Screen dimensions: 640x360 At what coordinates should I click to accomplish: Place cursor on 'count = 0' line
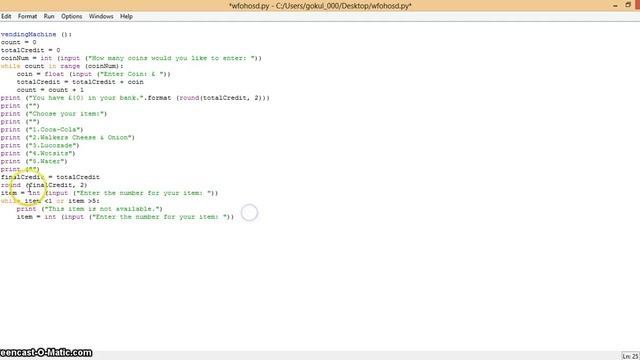pyautogui.click(x=18, y=42)
